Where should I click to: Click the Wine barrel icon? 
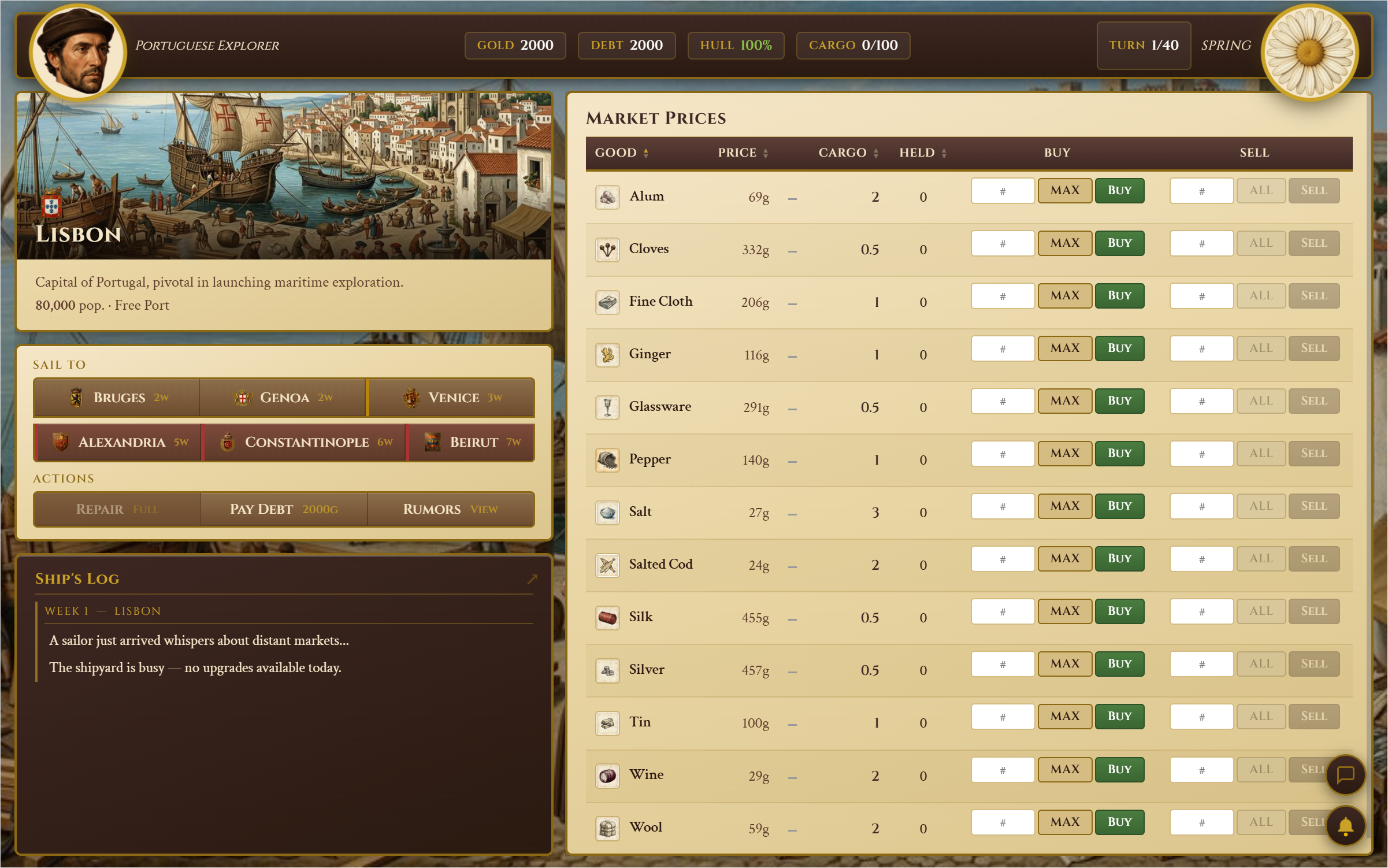pos(607,776)
